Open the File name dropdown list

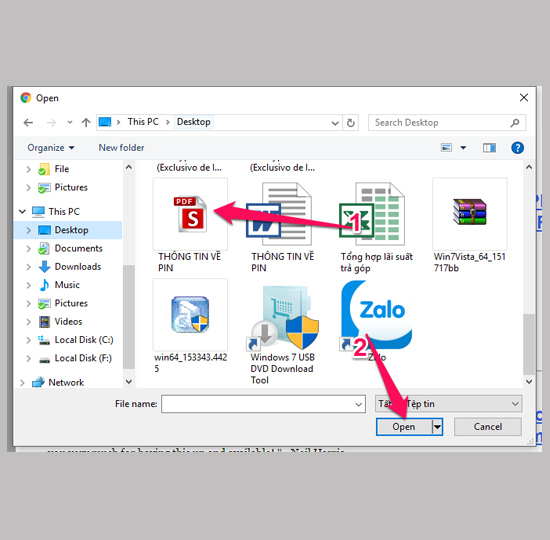358,404
